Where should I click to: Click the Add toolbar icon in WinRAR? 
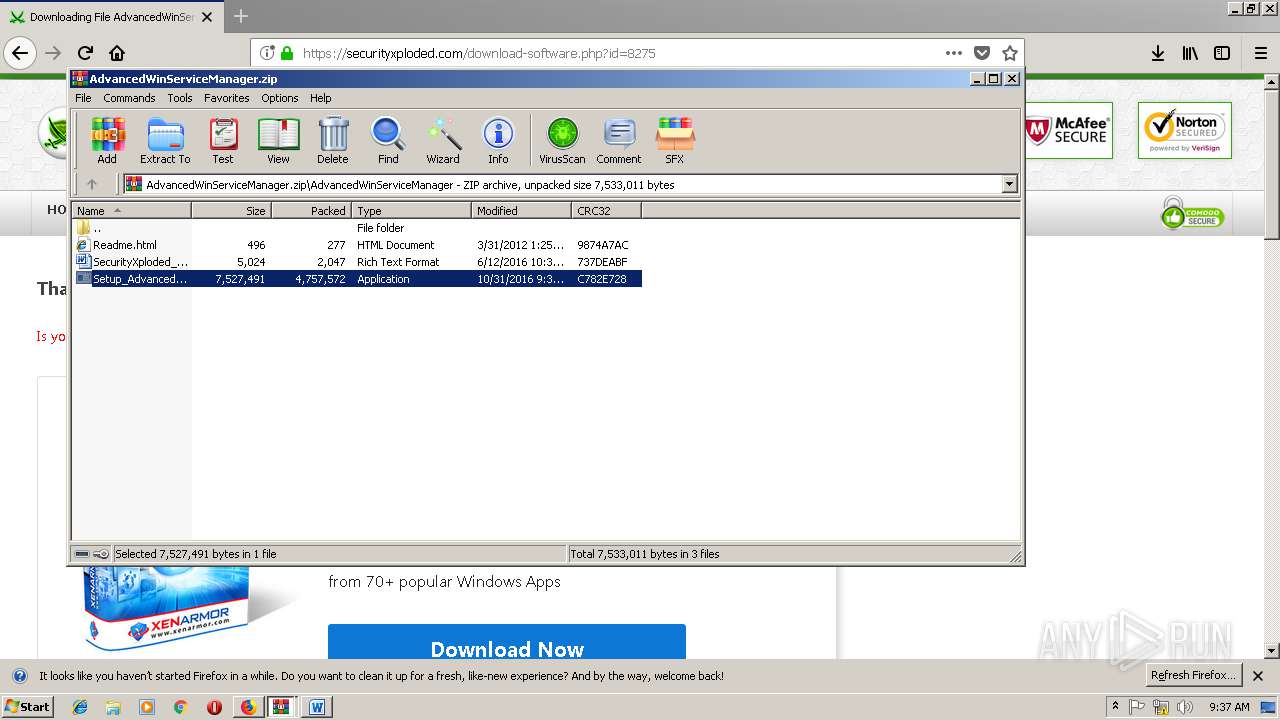click(x=107, y=140)
